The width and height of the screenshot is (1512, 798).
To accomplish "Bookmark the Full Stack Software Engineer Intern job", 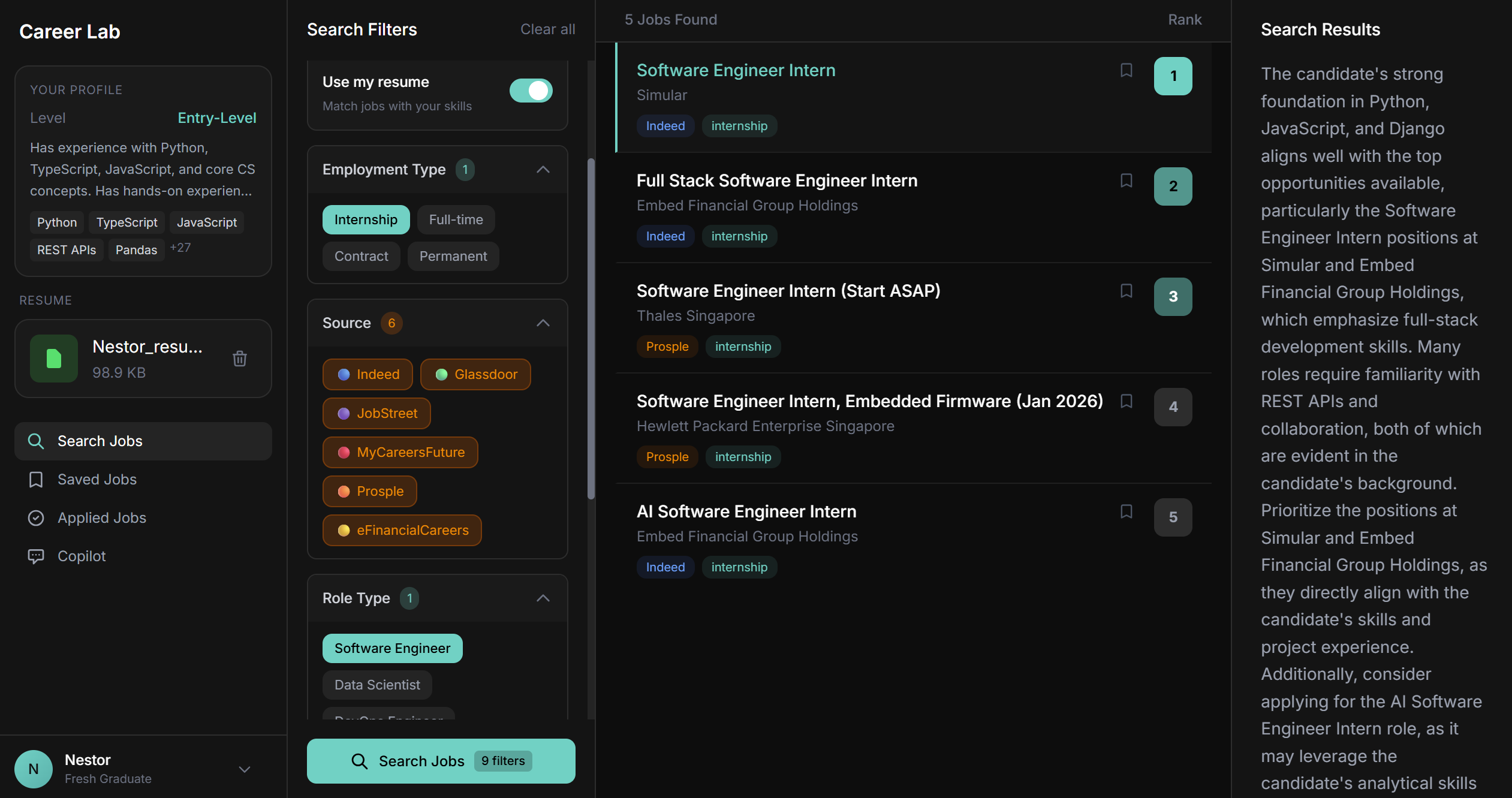I will (x=1126, y=180).
